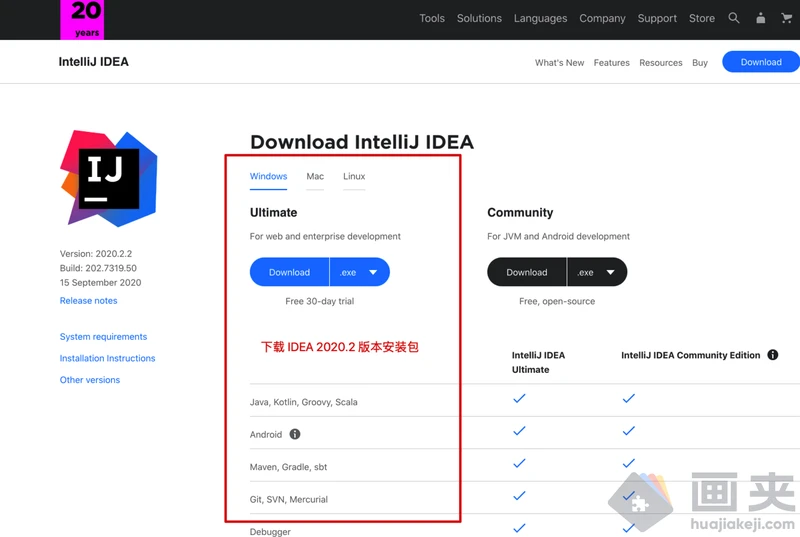
Task: Click the IntelliJ IDEA IJ logo
Action: (109, 178)
